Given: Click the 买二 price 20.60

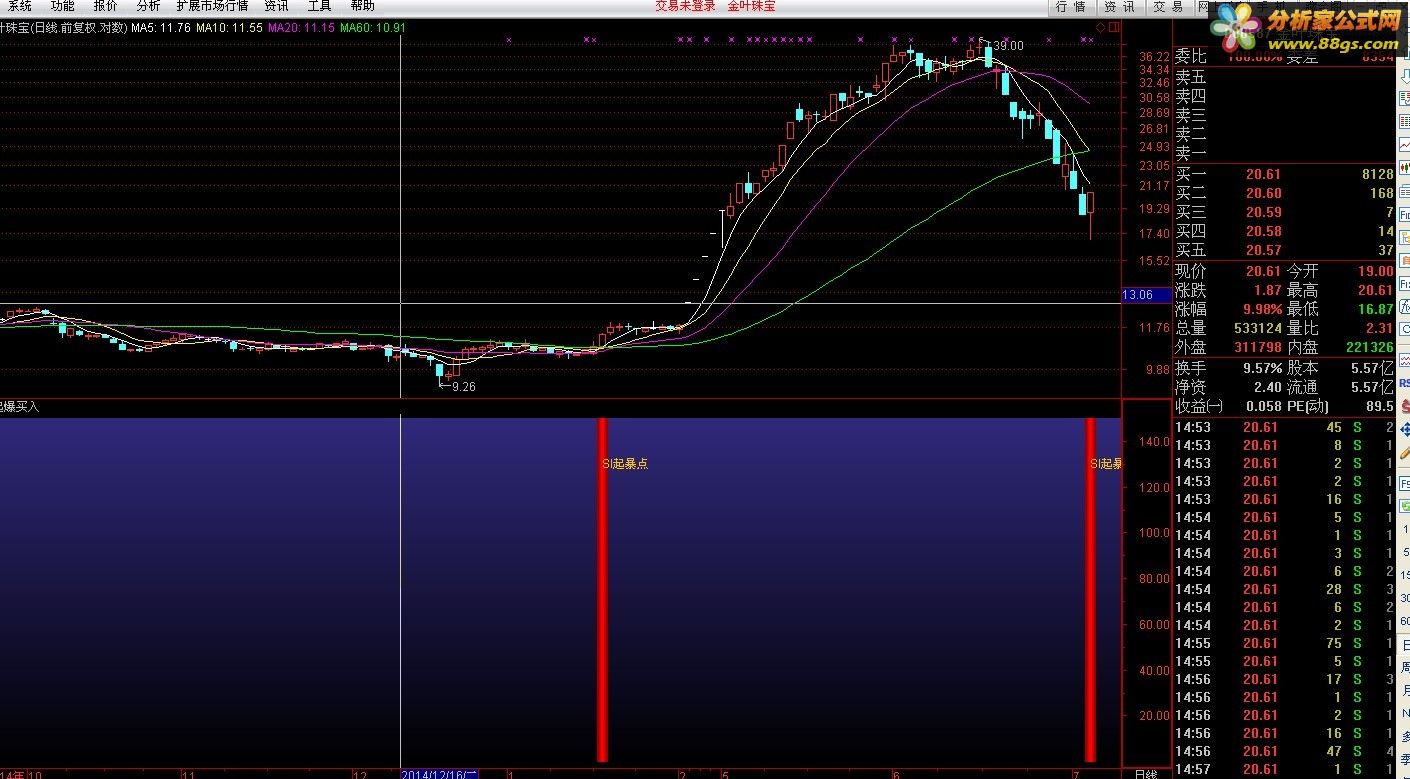Looking at the screenshot, I should [1263, 193].
